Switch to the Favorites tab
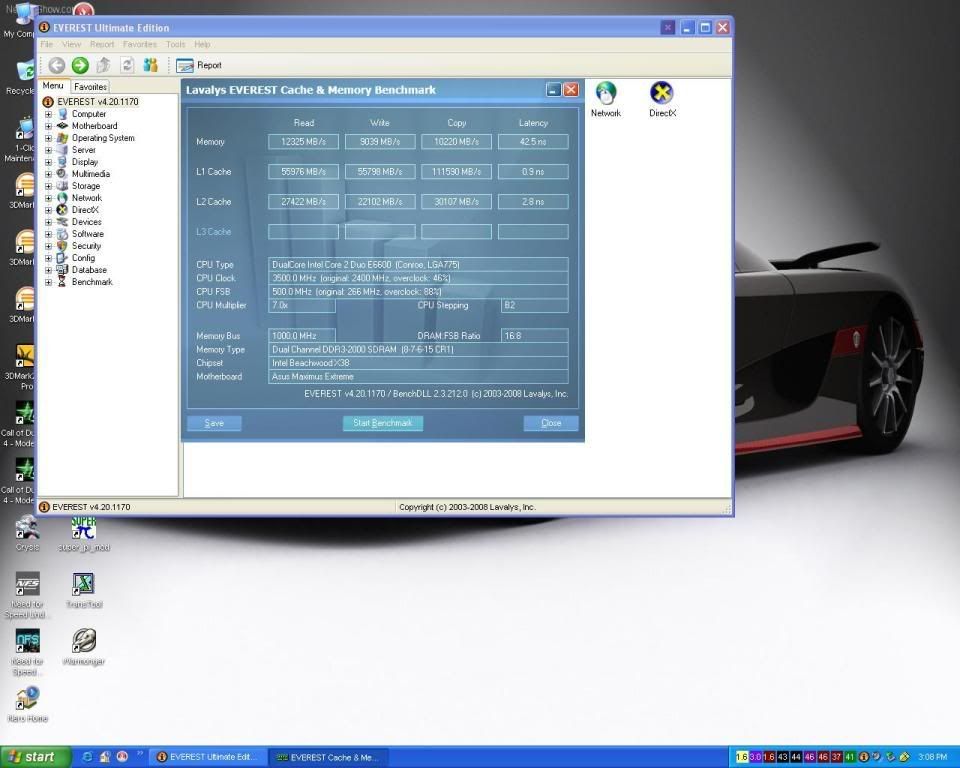The image size is (960, 768). [90, 87]
